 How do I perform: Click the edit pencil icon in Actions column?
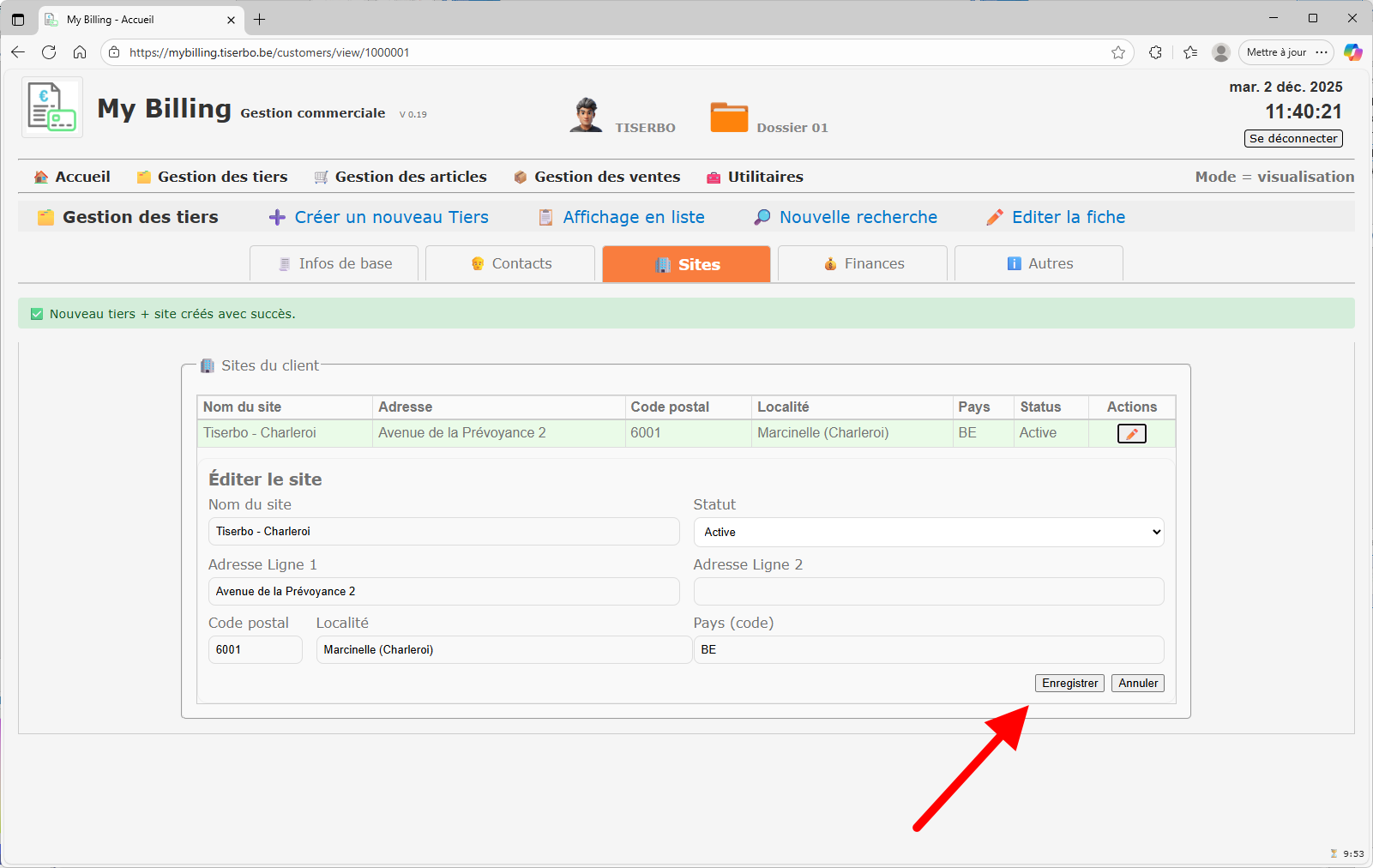1131,433
